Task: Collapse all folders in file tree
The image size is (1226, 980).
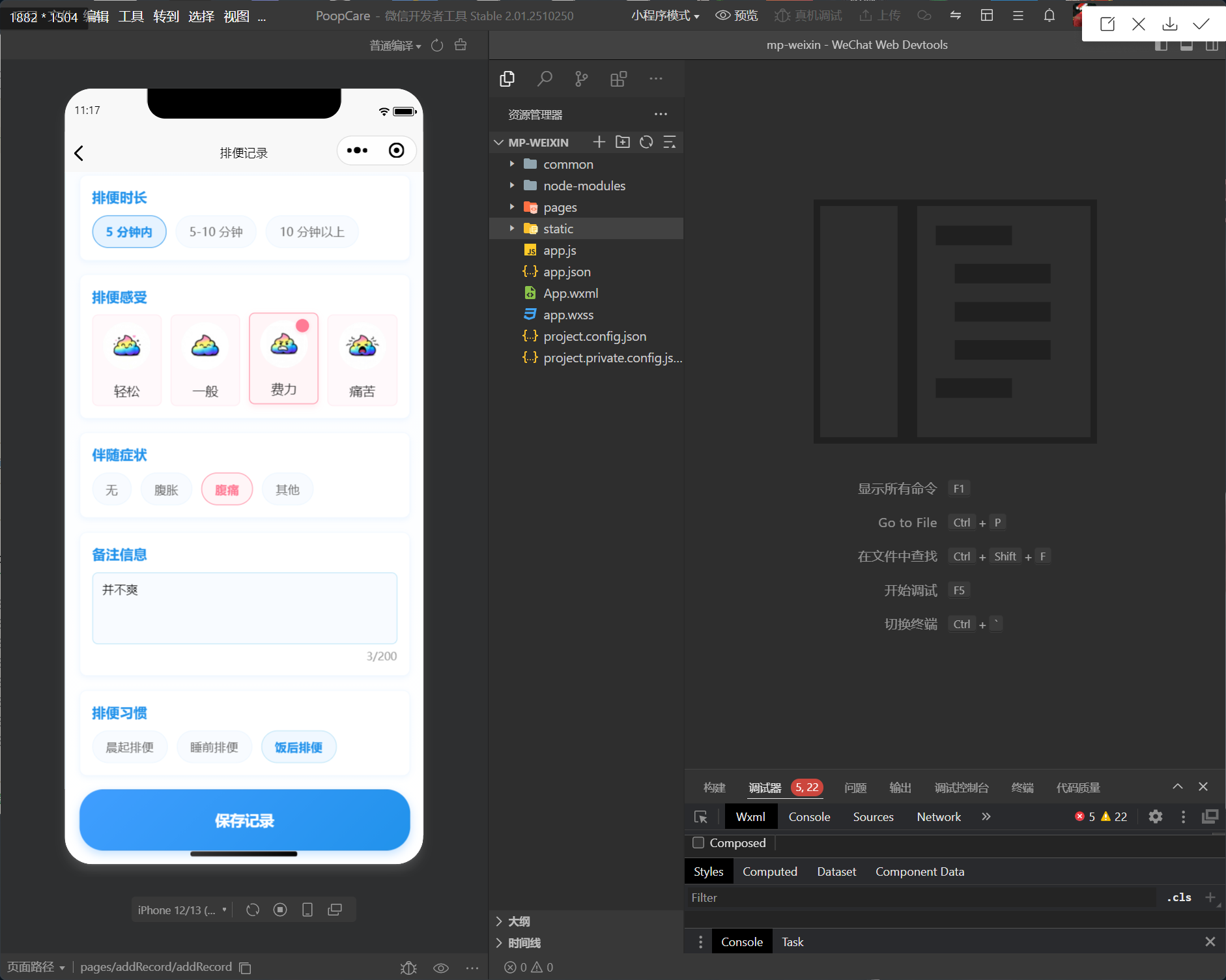Action: tap(669, 141)
